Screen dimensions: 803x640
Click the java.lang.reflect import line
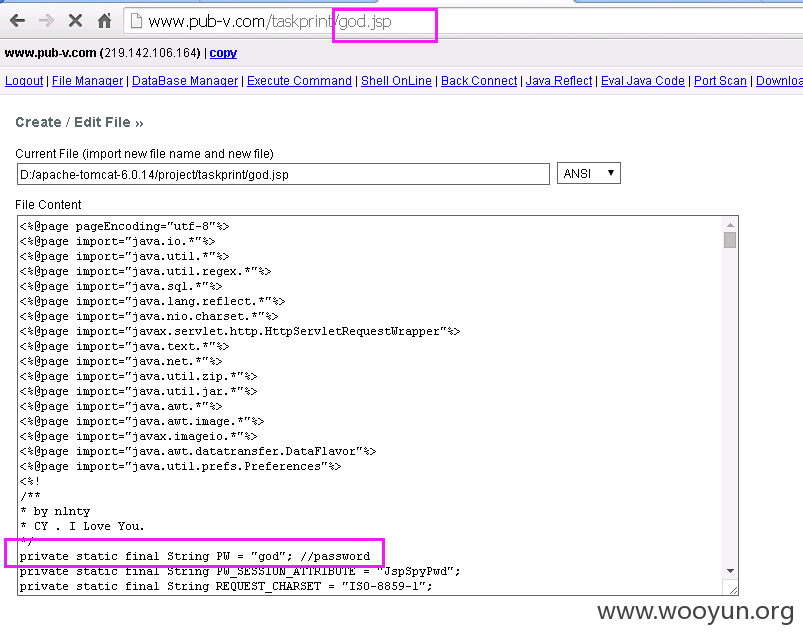point(152,301)
